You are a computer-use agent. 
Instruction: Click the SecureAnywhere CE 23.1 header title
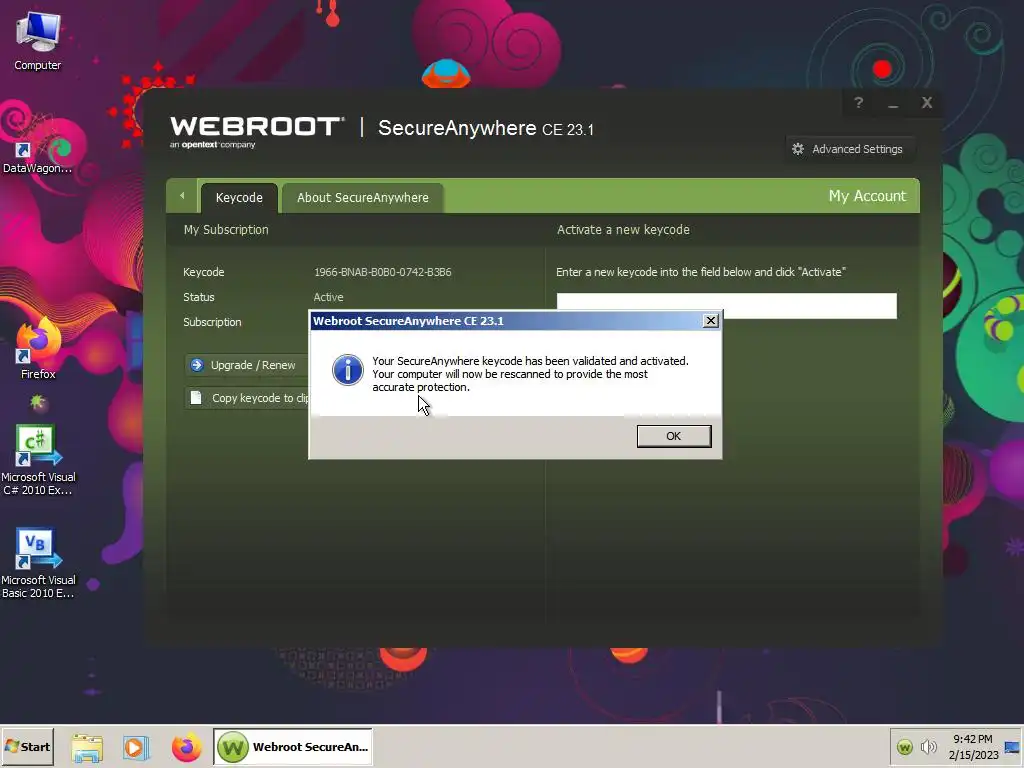click(x=486, y=128)
